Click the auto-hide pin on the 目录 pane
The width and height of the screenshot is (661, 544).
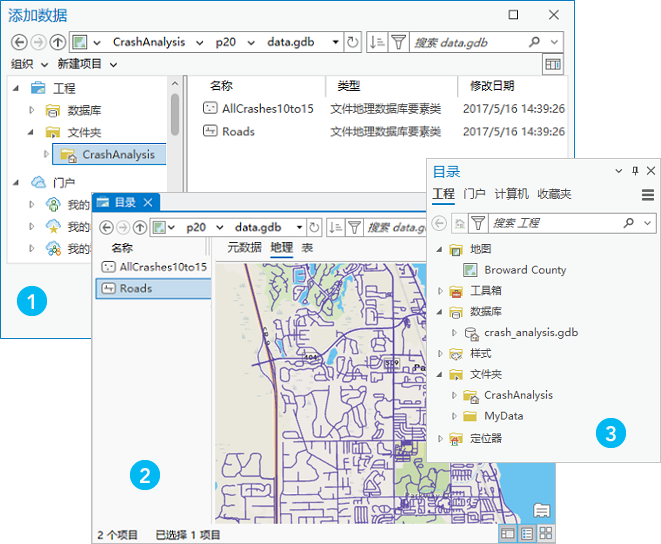635,172
